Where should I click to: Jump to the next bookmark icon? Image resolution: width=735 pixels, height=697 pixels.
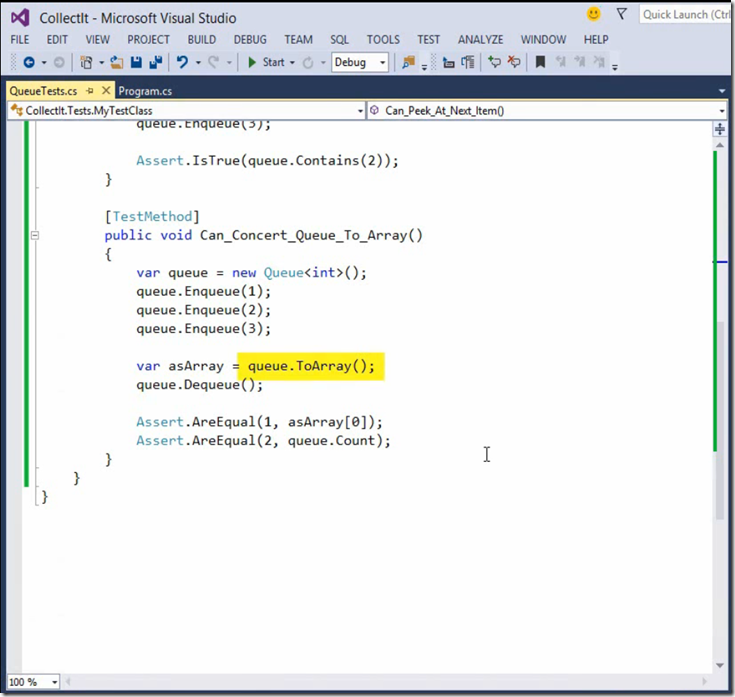pyautogui.click(x=580, y=62)
